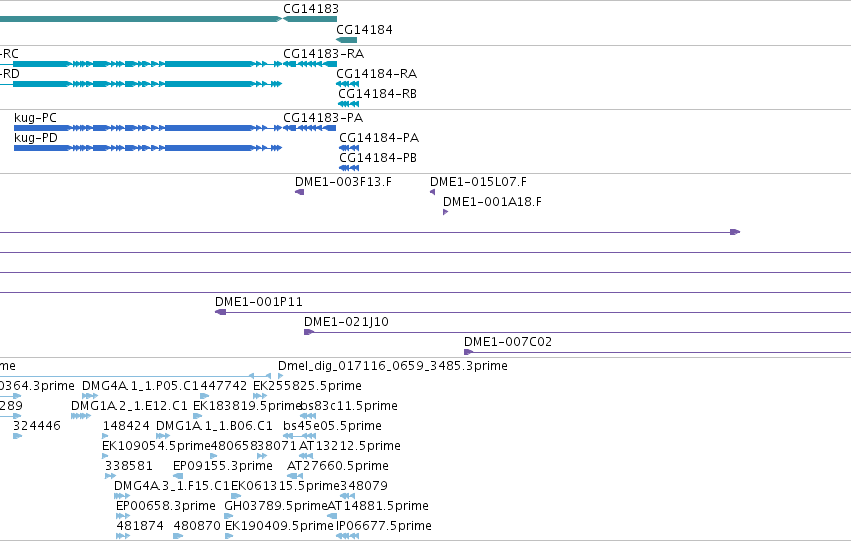Click the kug-PD protein feature bar

(148, 148)
